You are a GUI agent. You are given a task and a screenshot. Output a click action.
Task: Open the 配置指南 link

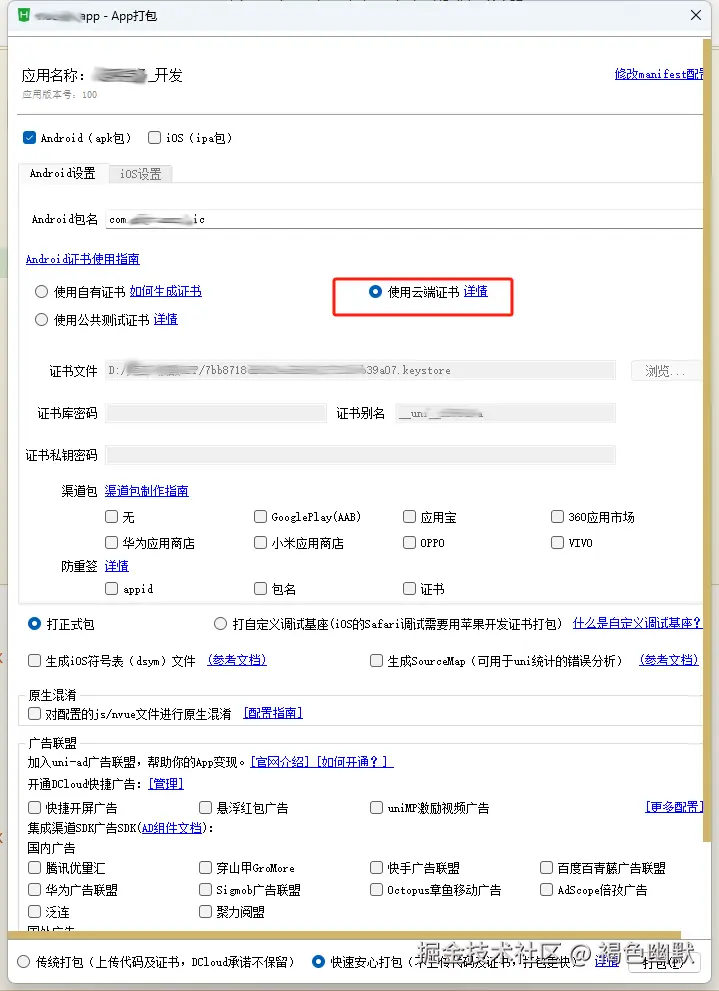point(273,713)
